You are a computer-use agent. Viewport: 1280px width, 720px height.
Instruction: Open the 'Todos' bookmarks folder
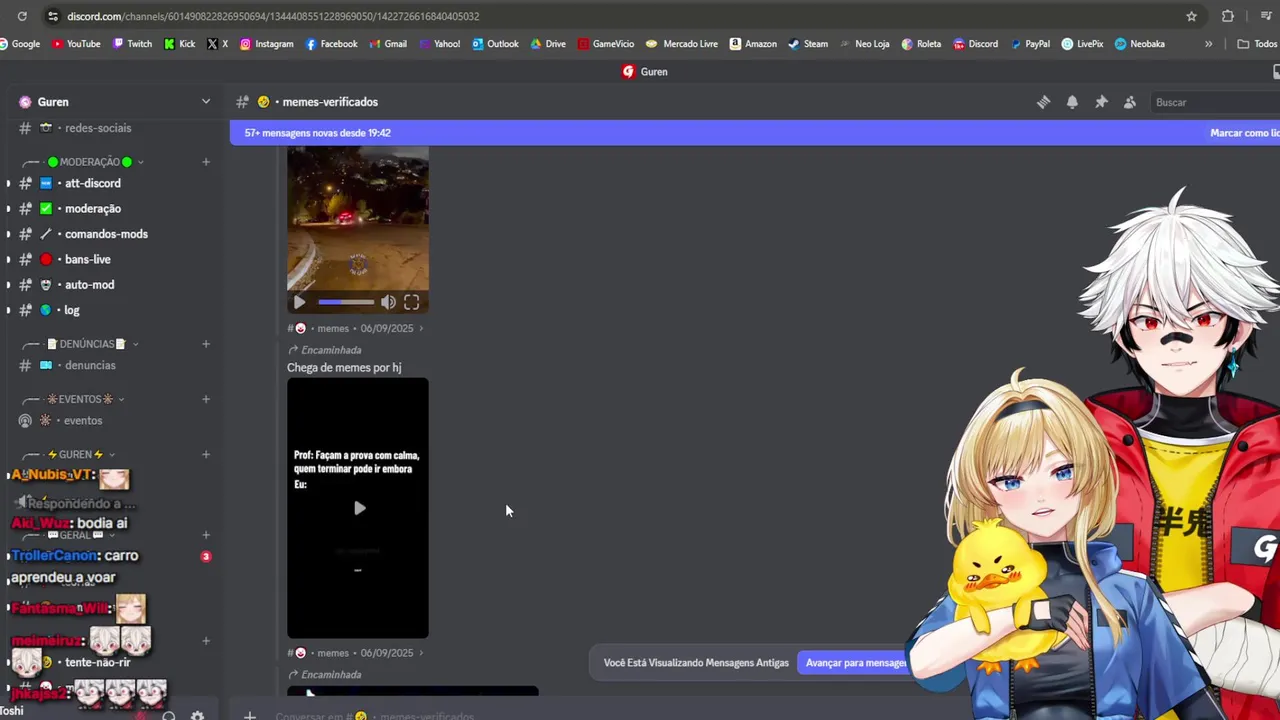coord(1258,44)
